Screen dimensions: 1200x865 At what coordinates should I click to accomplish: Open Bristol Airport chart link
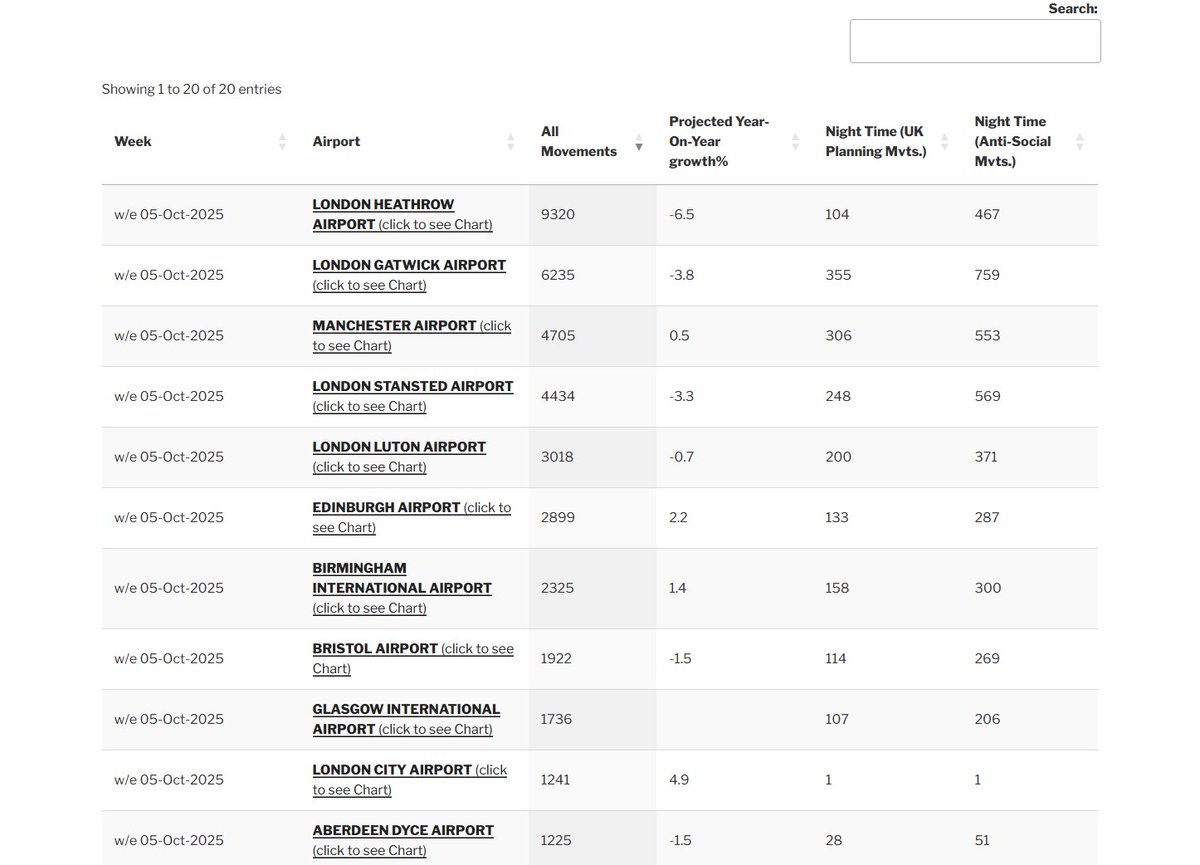tap(413, 658)
